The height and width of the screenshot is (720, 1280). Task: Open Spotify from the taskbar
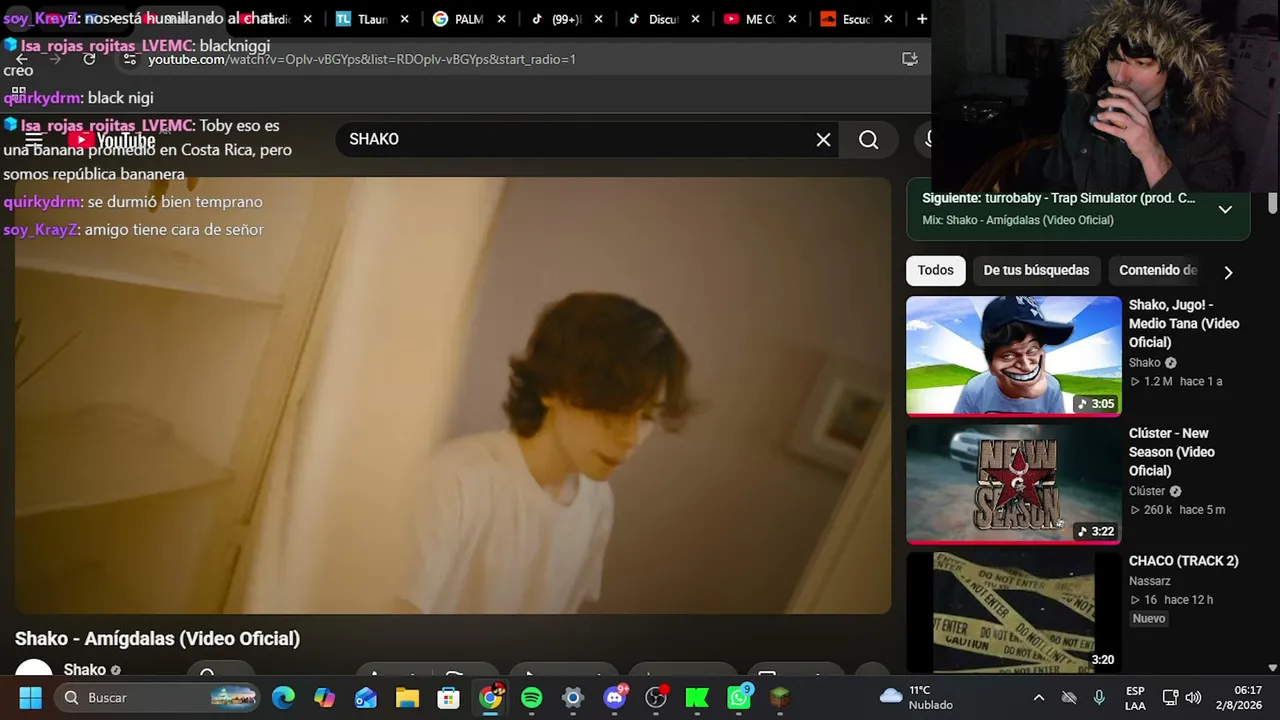[531, 697]
